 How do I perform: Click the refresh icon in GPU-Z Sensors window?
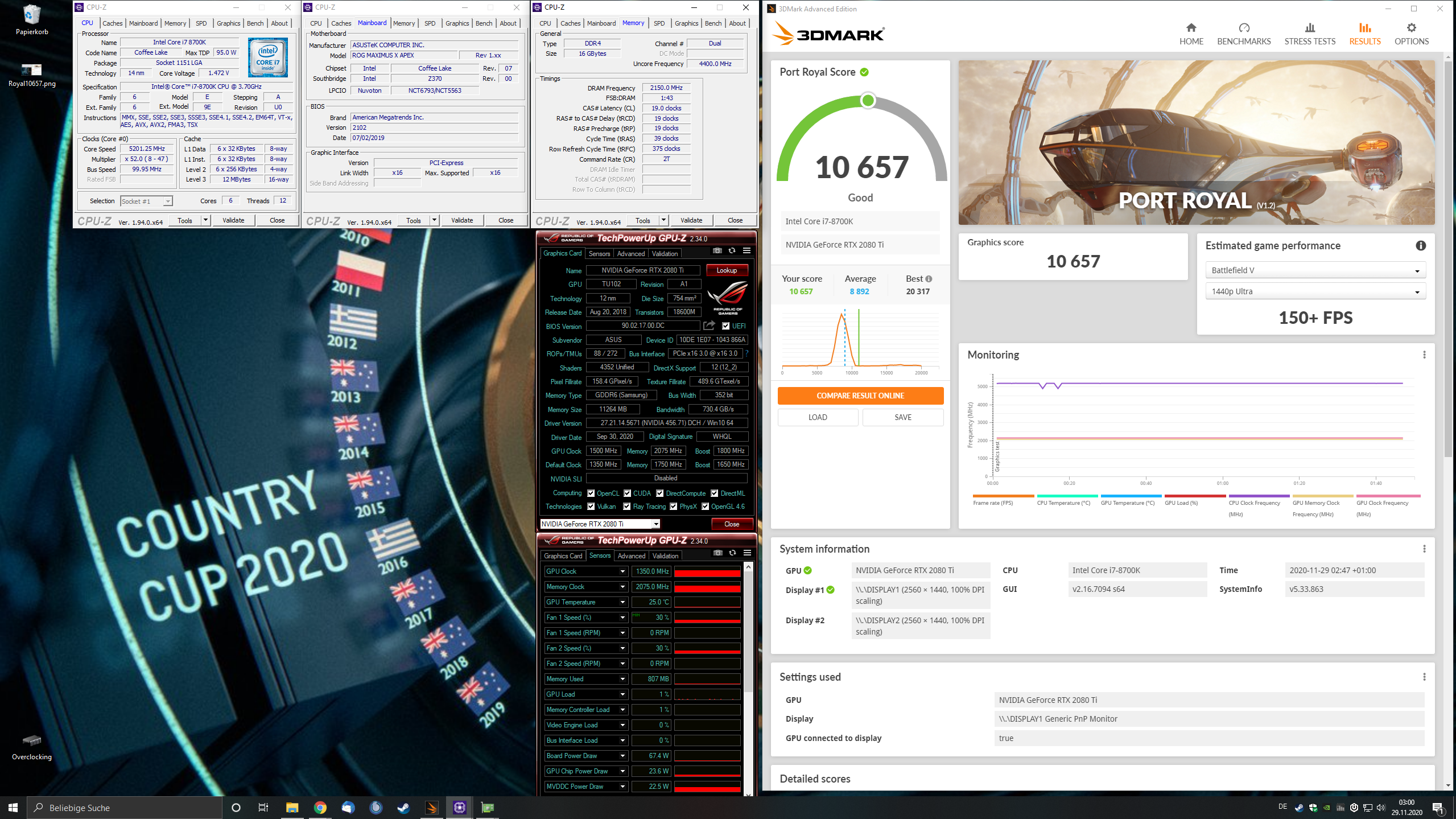coord(732,553)
